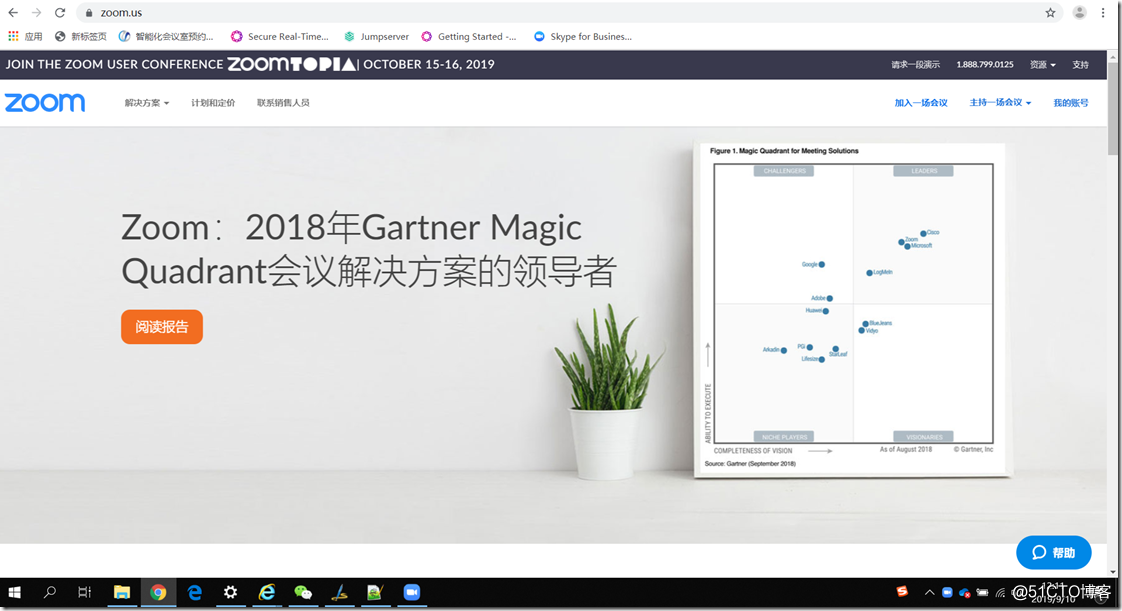Open the Zoom app on taskbar

pos(411,592)
